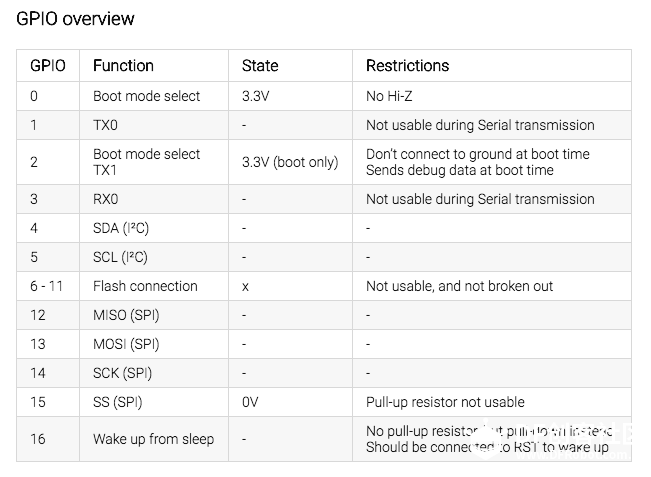Select the GPIO column header
This screenshot has width=651, height=477.
tap(48, 66)
